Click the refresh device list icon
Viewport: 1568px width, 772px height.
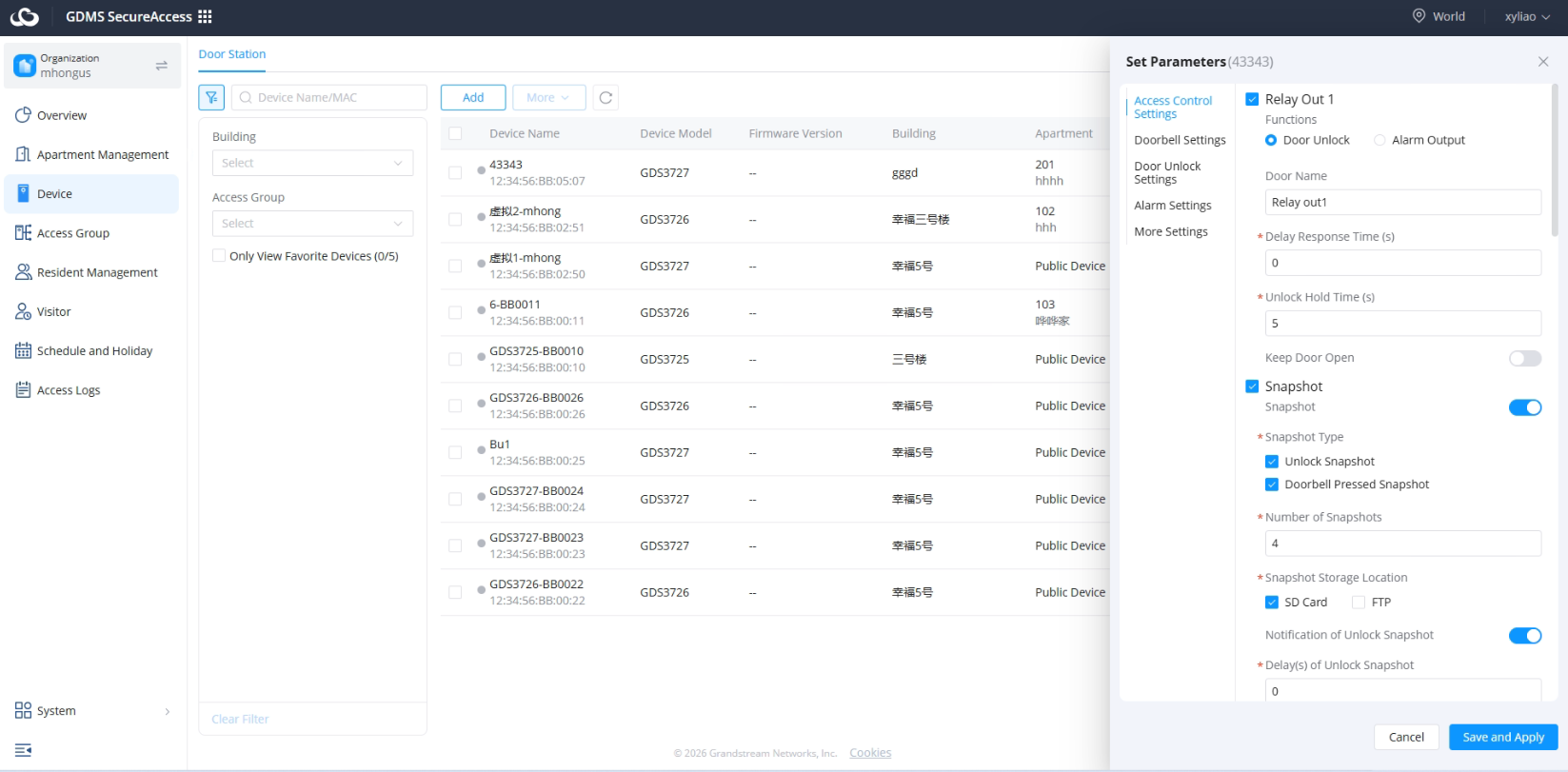click(605, 97)
